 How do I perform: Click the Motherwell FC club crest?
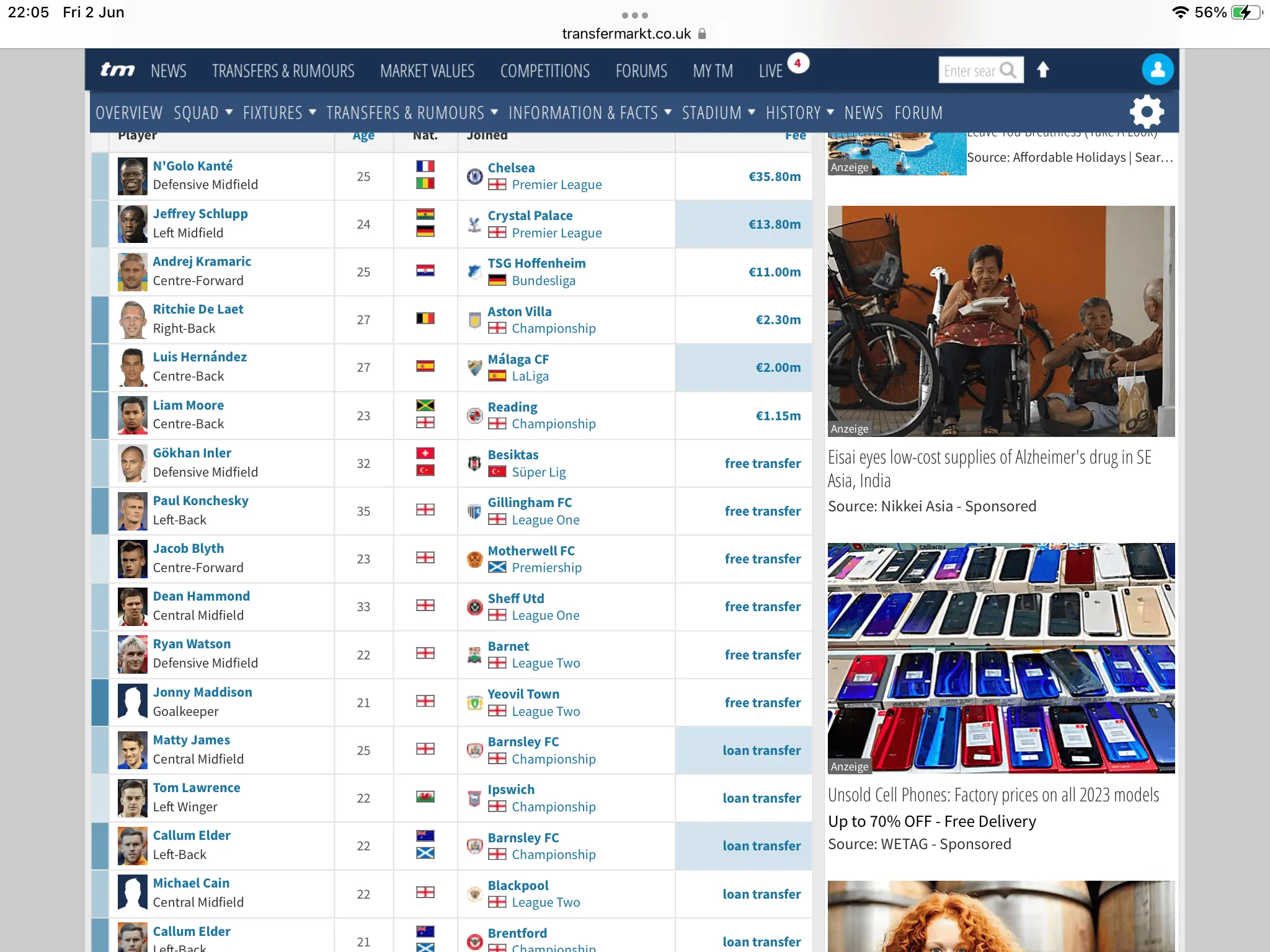tap(475, 559)
